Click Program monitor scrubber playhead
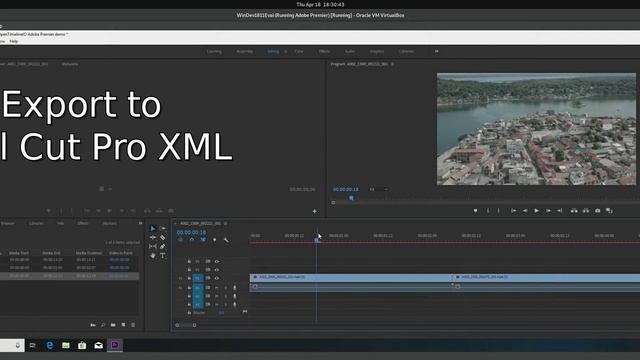Screen dimensions: 640x360 (x=351, y=198)
